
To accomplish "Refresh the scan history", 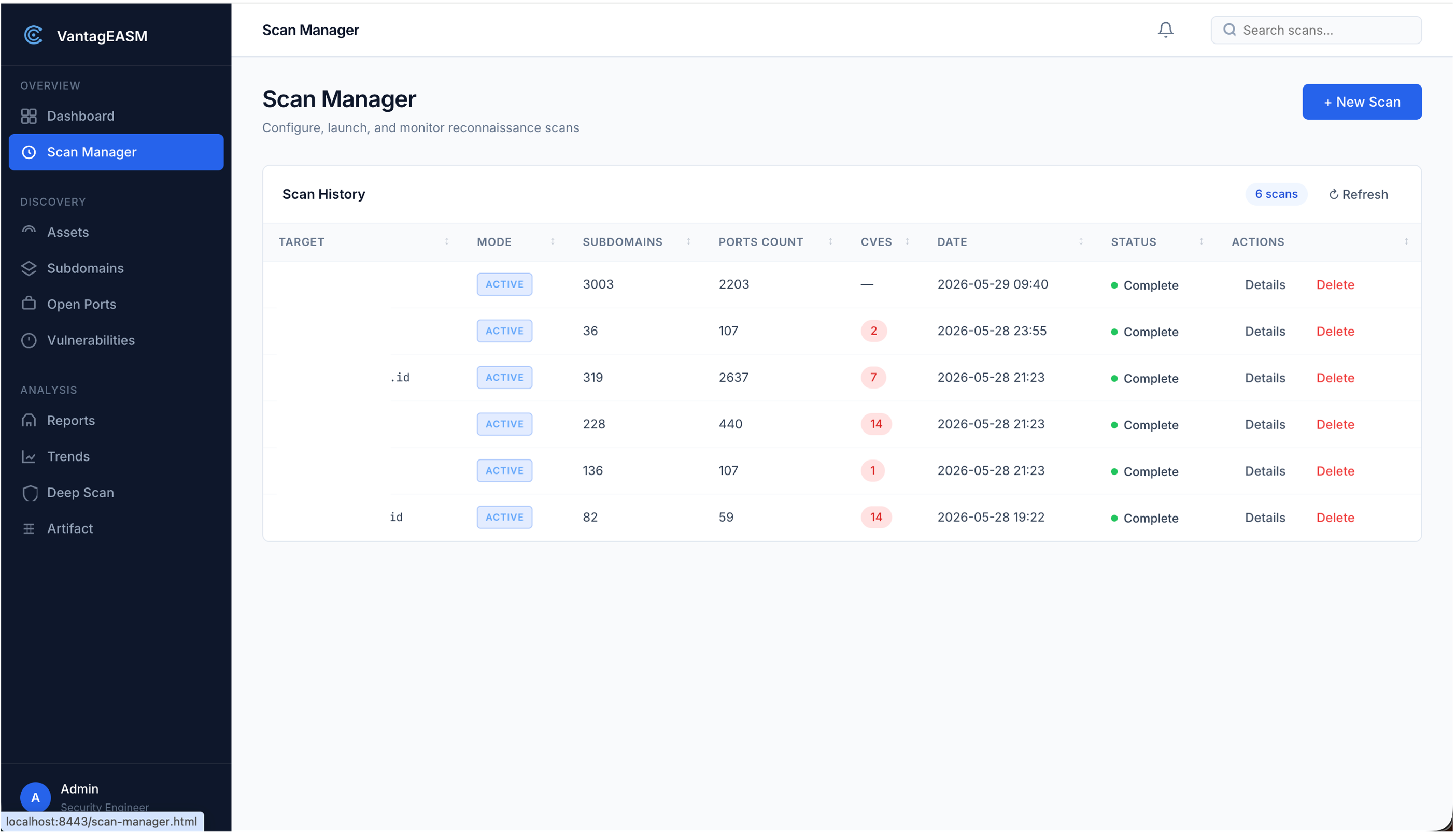I will 1359,194.
